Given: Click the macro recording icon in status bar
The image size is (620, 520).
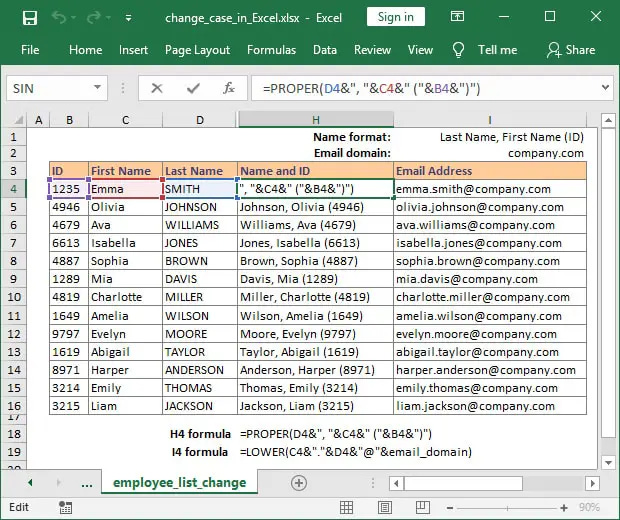Looking at the screenshot, I should (65, 507).
